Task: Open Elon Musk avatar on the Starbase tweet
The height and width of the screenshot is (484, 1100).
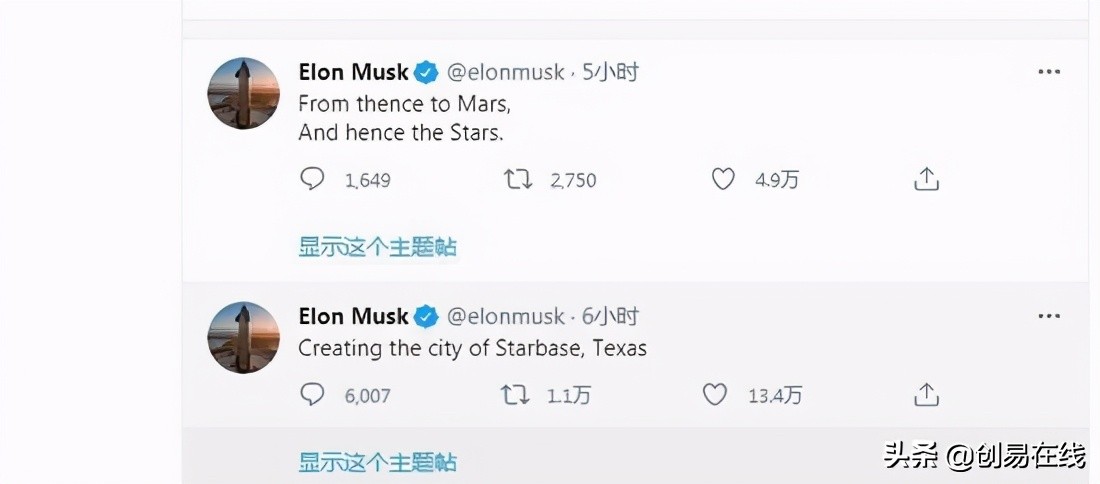Action: [x=243, y=337]
